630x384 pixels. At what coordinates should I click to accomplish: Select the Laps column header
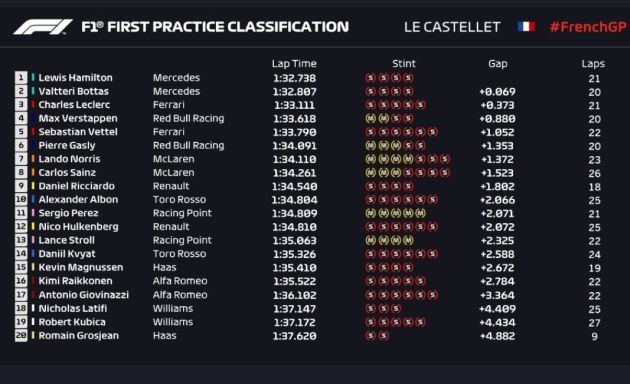click(x=593, y=63)
